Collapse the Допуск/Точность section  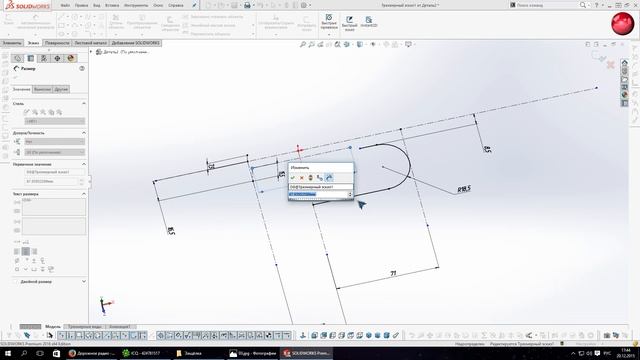tap(84, 133)
